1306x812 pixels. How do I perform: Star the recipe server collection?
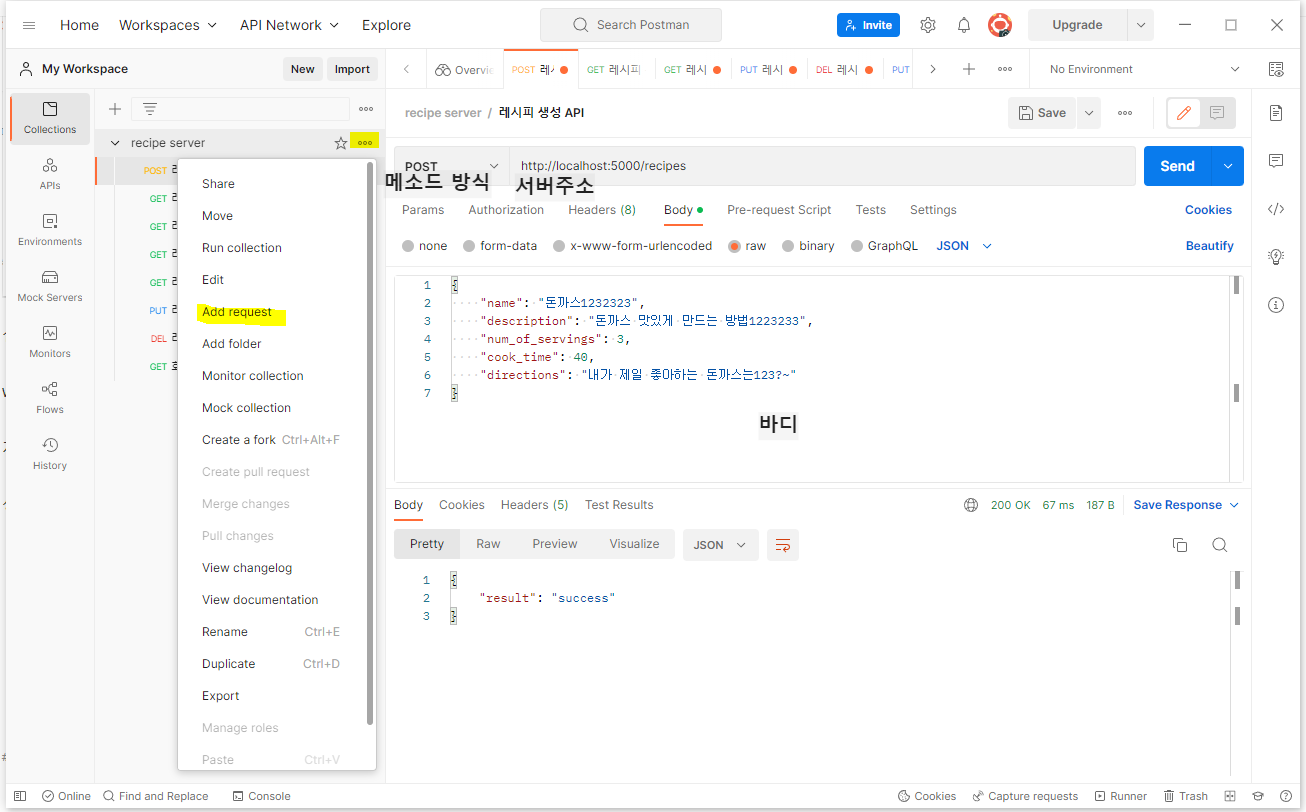pyautogui.click(x=341, y=143)
